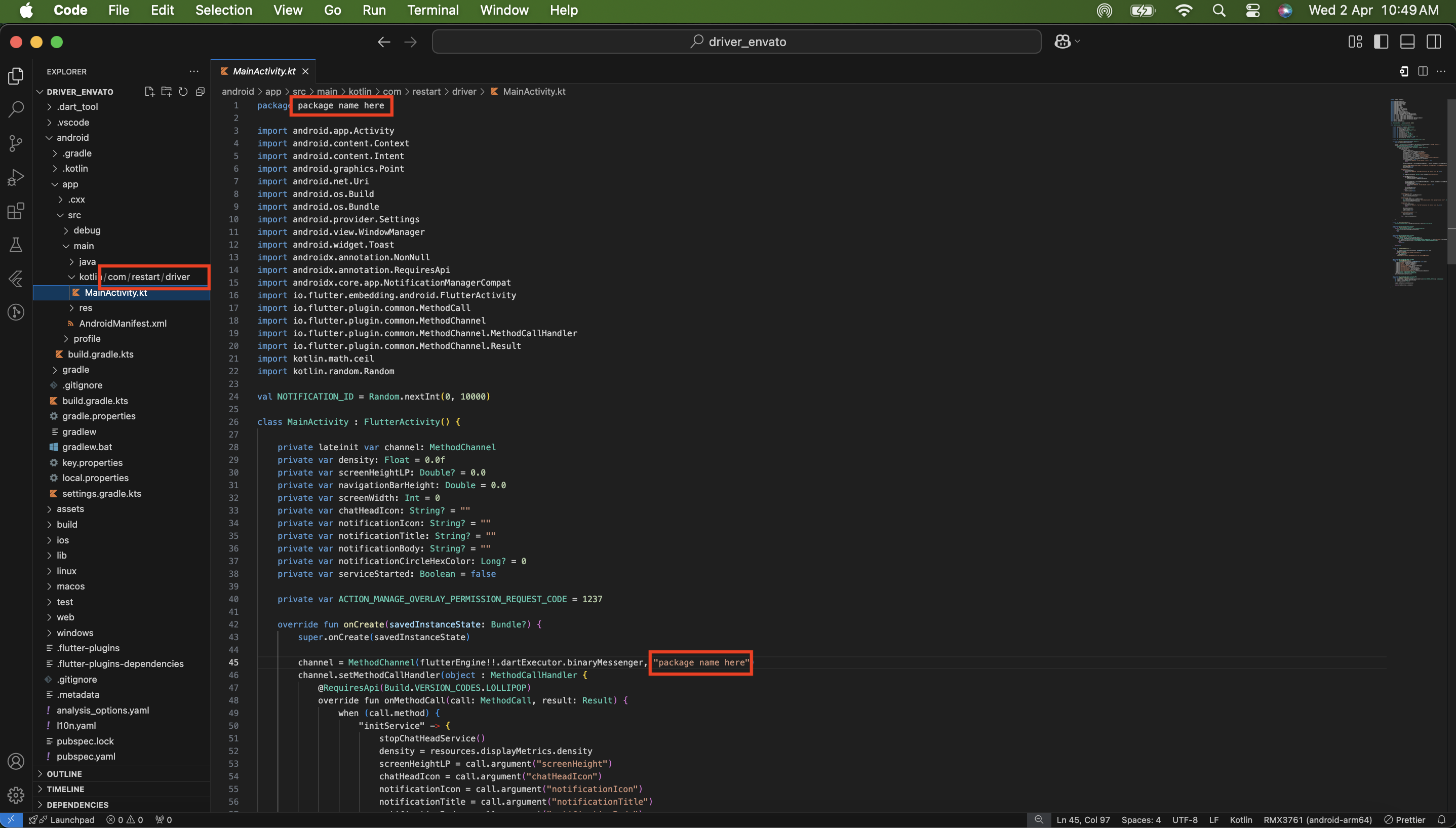Viewport: 1456px width, 828px height.
Task: Click the New File icon in Explorer
Action: point(149,92)
